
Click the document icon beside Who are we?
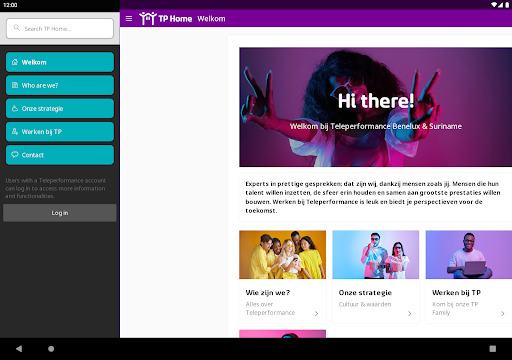(15, 85)
